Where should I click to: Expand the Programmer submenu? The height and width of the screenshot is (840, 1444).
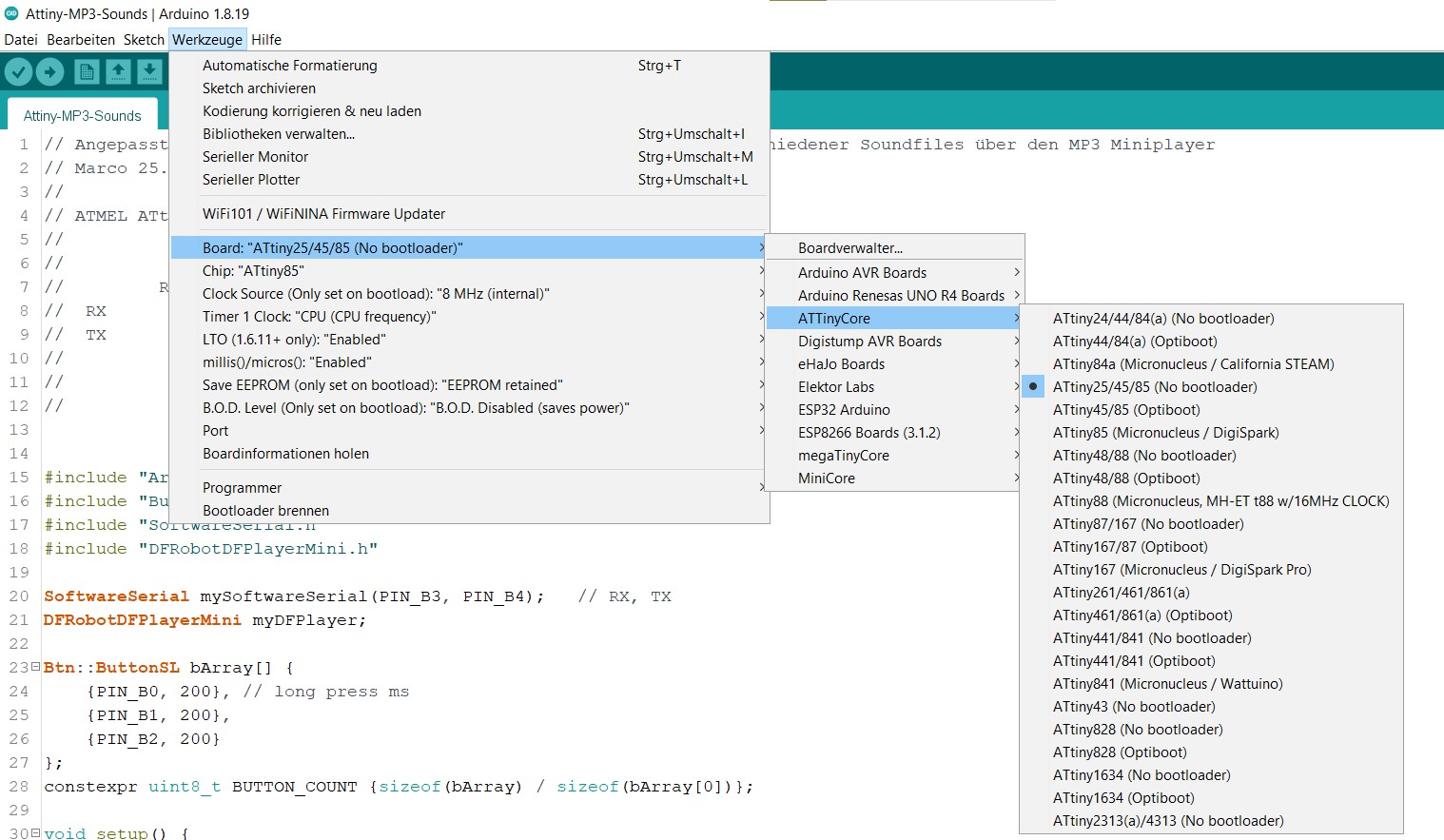[x=243, y=488]
